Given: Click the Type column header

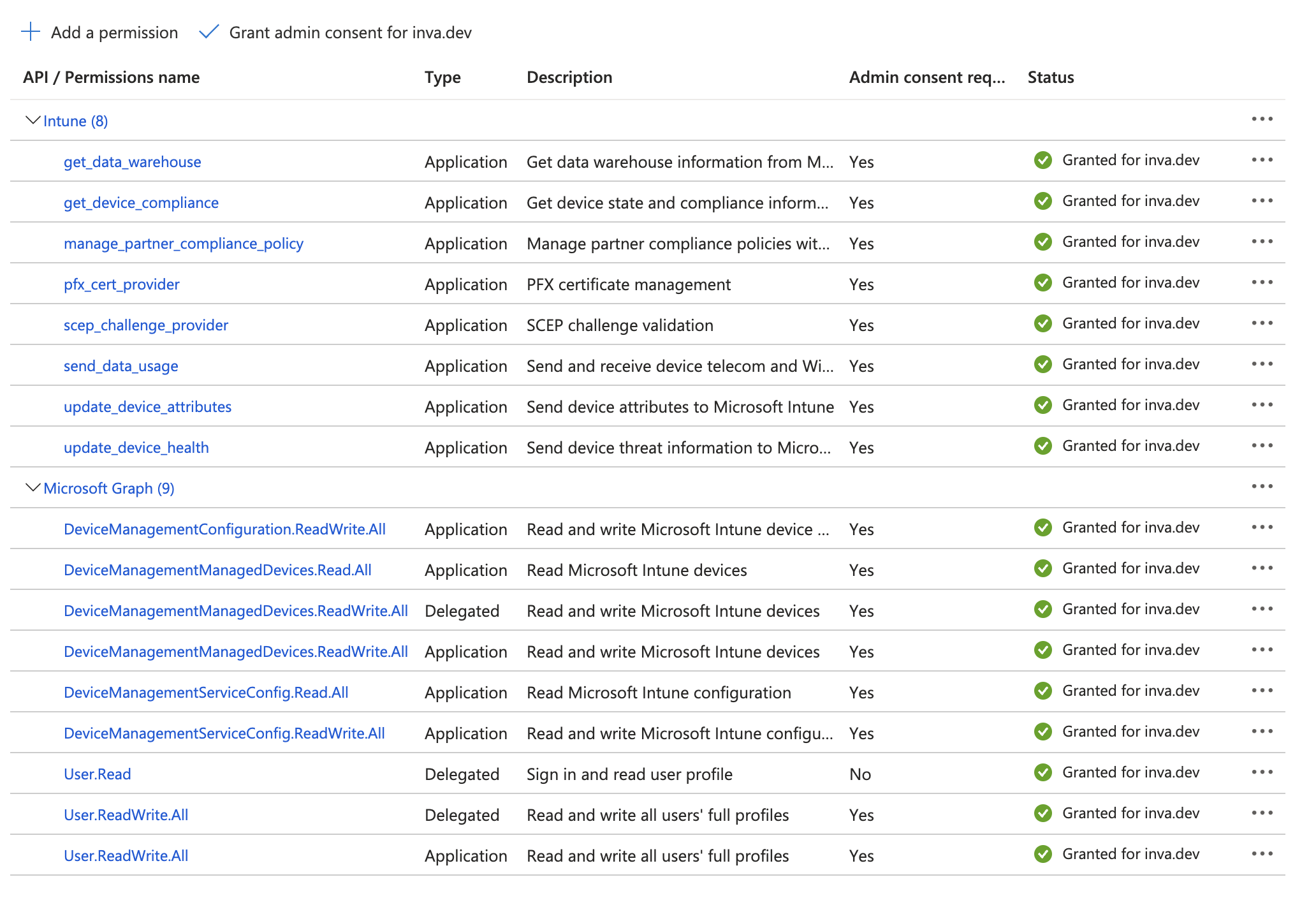Looking at the screenshot, I should pyautogui.click(x=442, y=77).
